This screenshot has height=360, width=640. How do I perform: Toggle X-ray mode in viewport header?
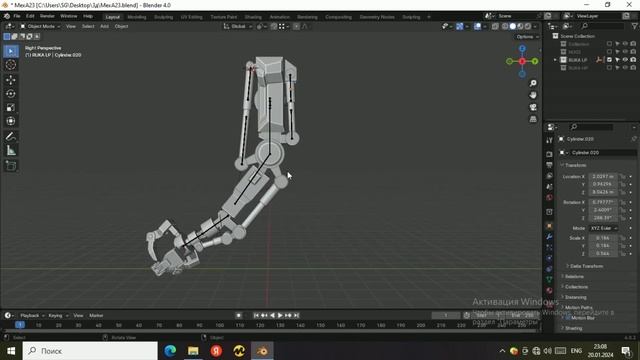[495, 27]
